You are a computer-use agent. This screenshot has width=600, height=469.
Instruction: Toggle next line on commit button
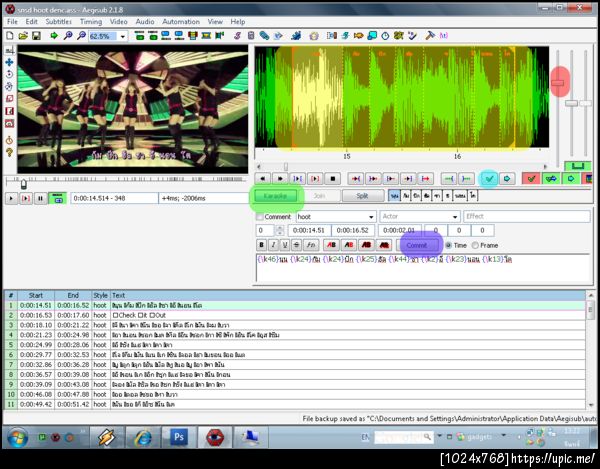(x=551, y=179)
